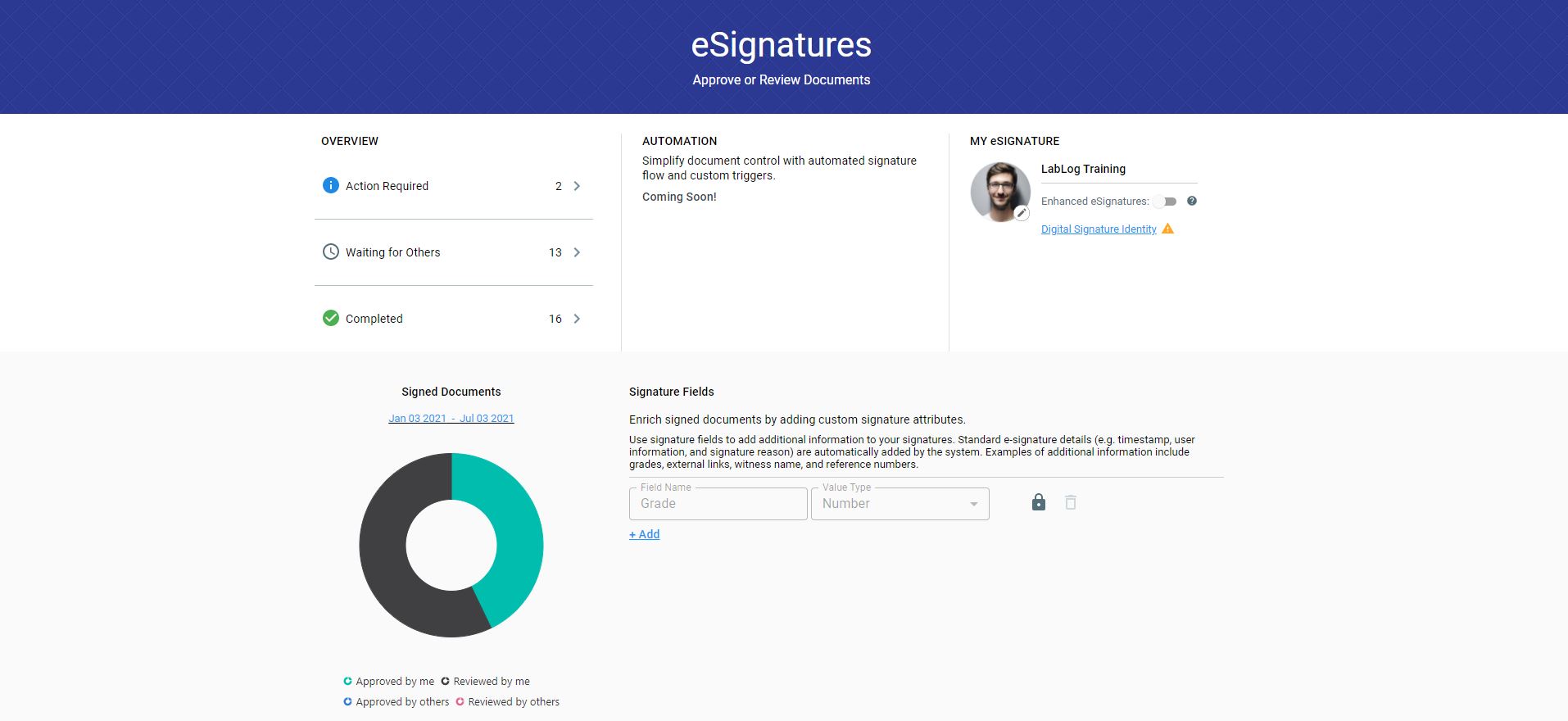
Task: Click the + Add signature field link
Action: pyautogui.click(x=644, y=534)
